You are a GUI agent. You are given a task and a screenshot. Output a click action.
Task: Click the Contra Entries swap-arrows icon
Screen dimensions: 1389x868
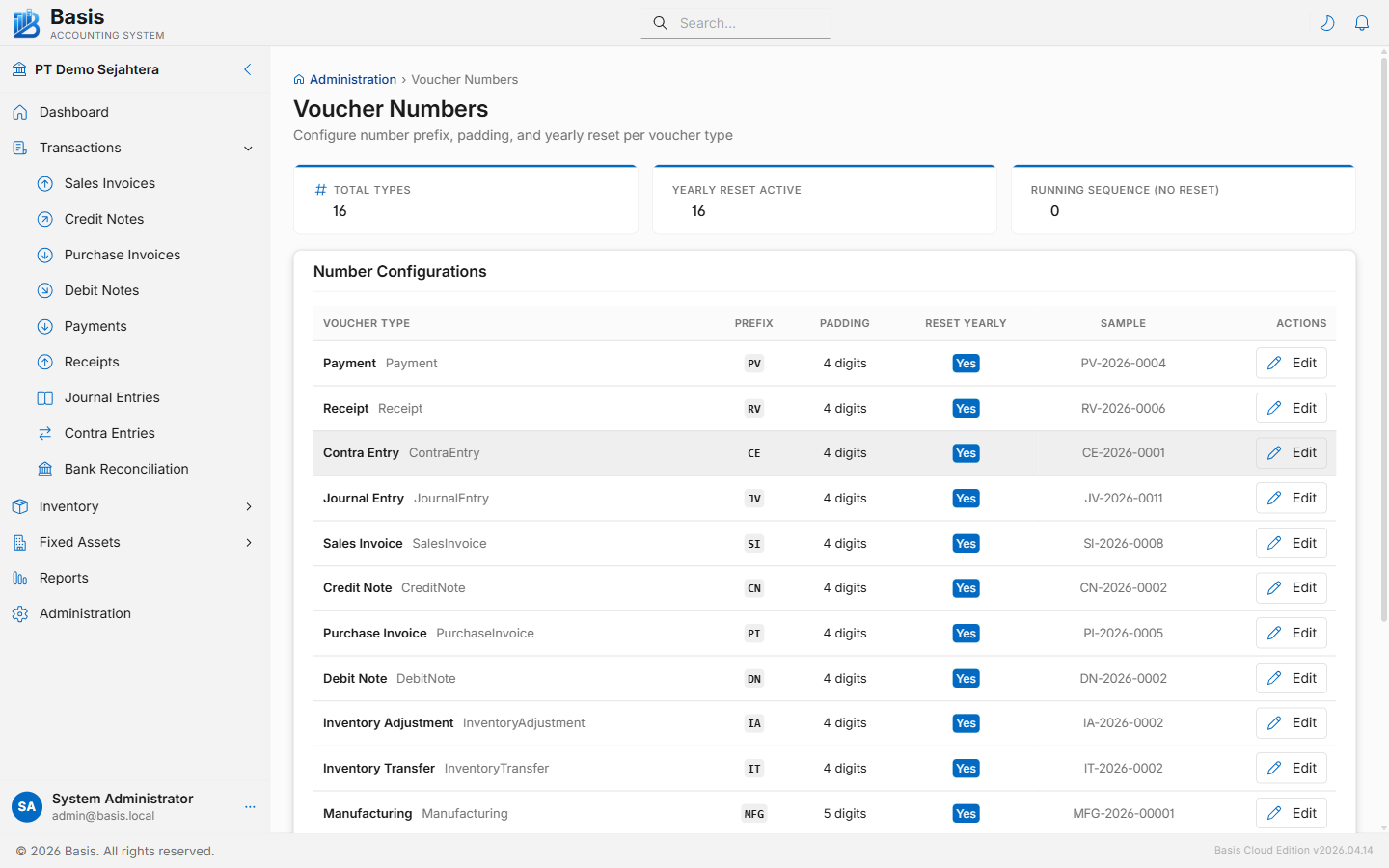tap(45, 433)
